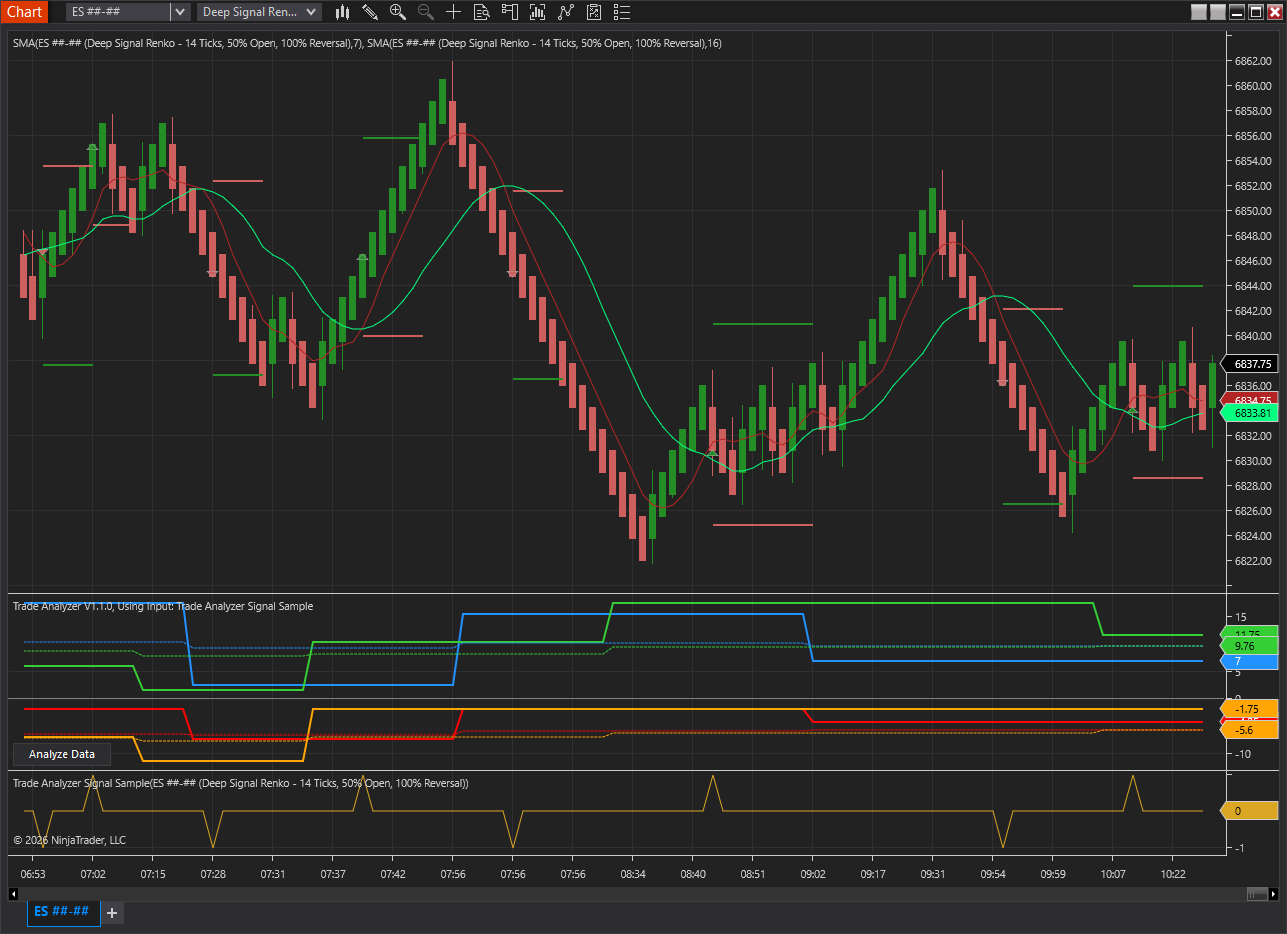Click the orange Chart title label
Screen dimensions: 1287x934
[25, 12]
